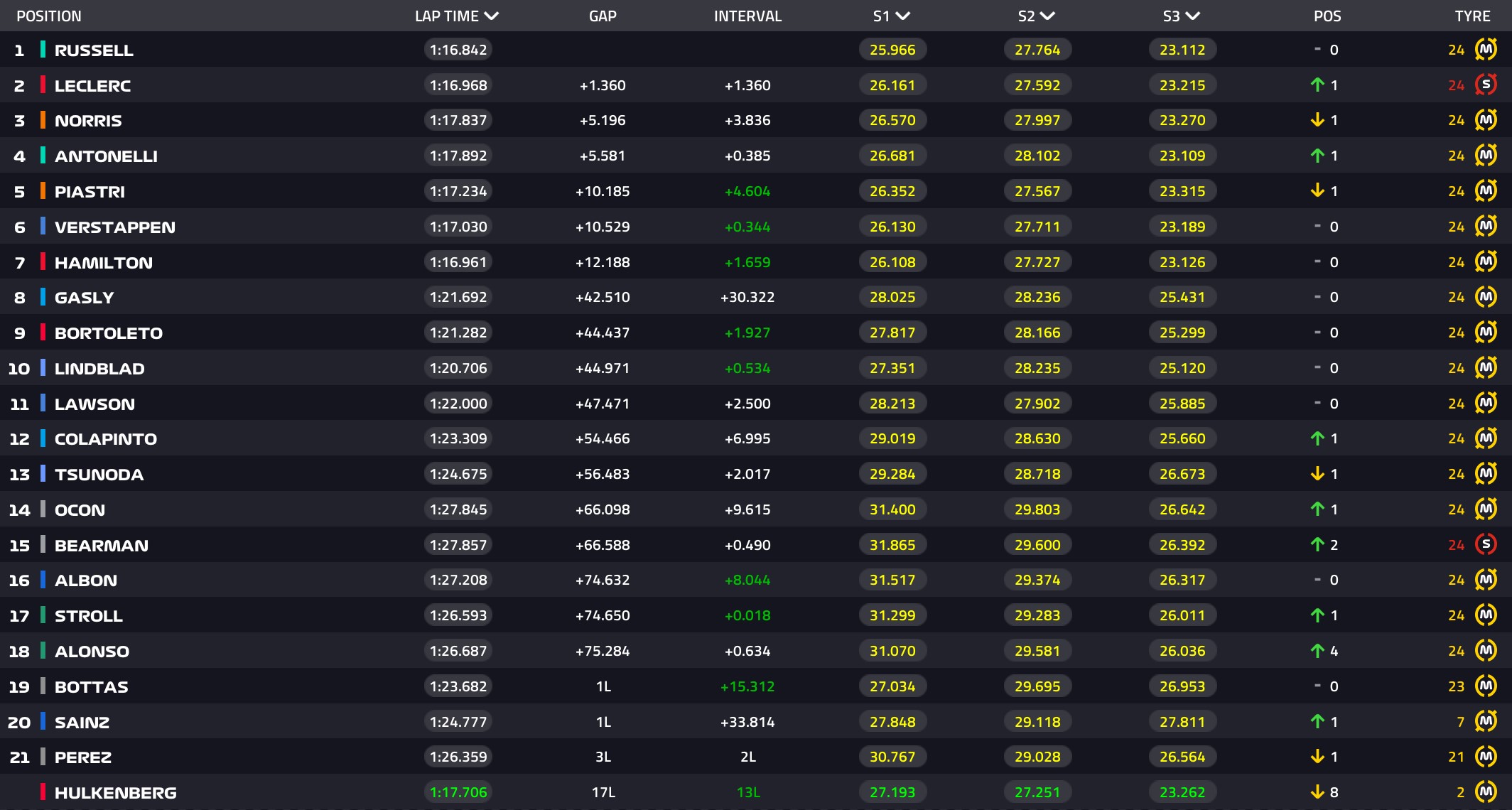Screen dimensions: 1512x810
Task: Click Verstappen's S1 time 26.130
Action: 892,227
